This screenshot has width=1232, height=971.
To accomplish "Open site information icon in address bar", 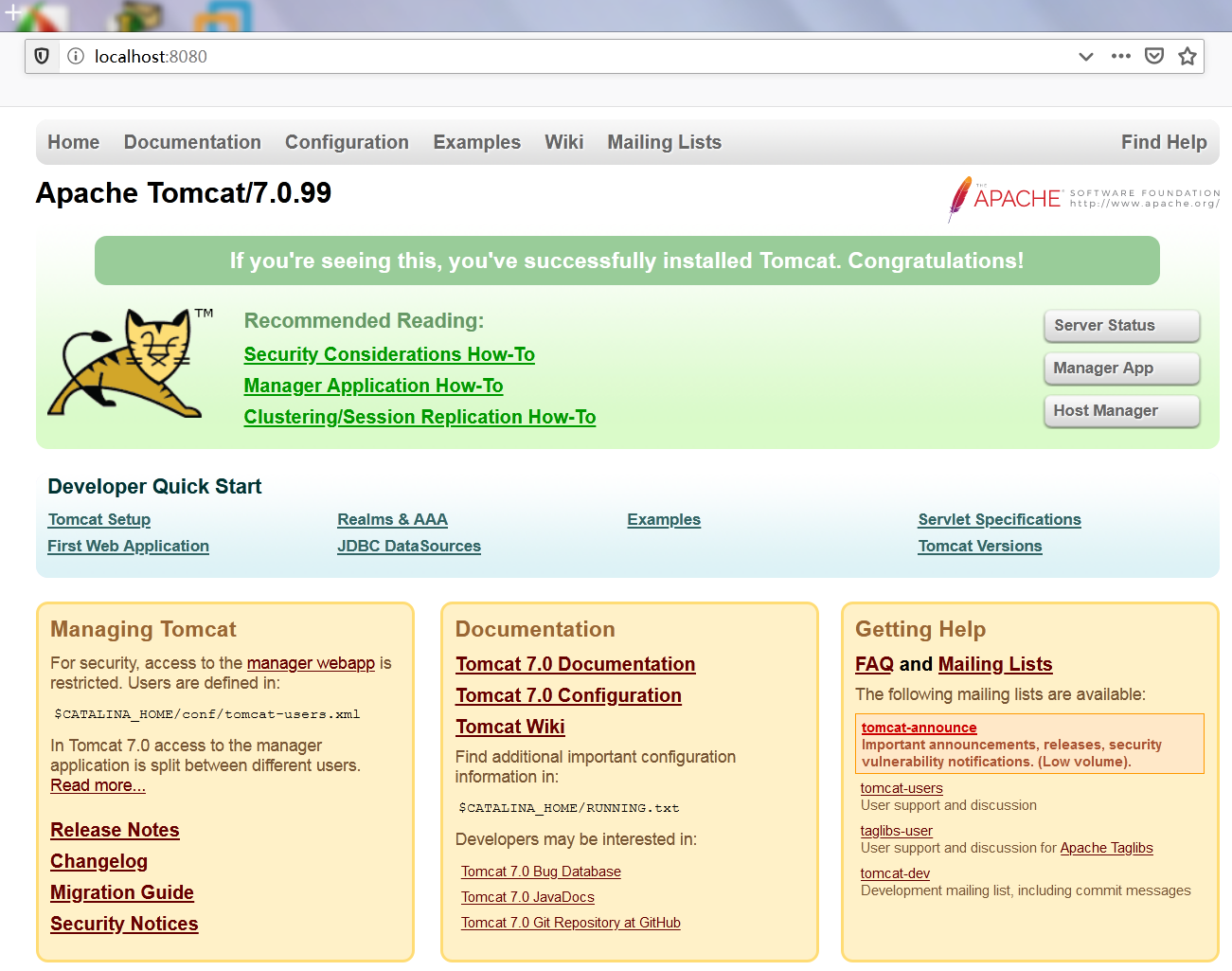I will point(76,56).
